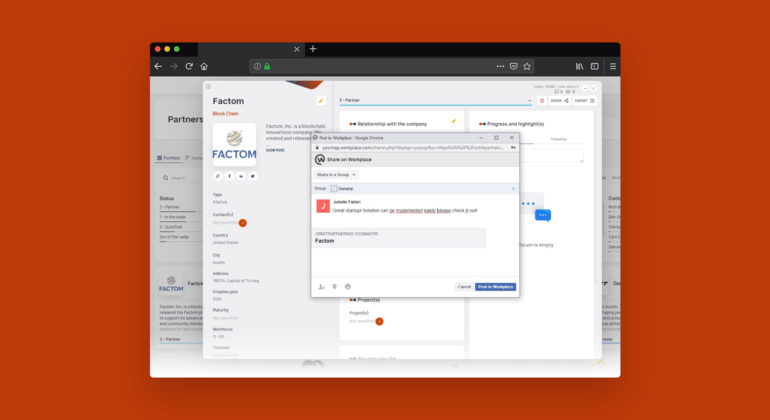The image size is (770, 420).
Task: Open the Firefox library icon
Action: (579, 66)
